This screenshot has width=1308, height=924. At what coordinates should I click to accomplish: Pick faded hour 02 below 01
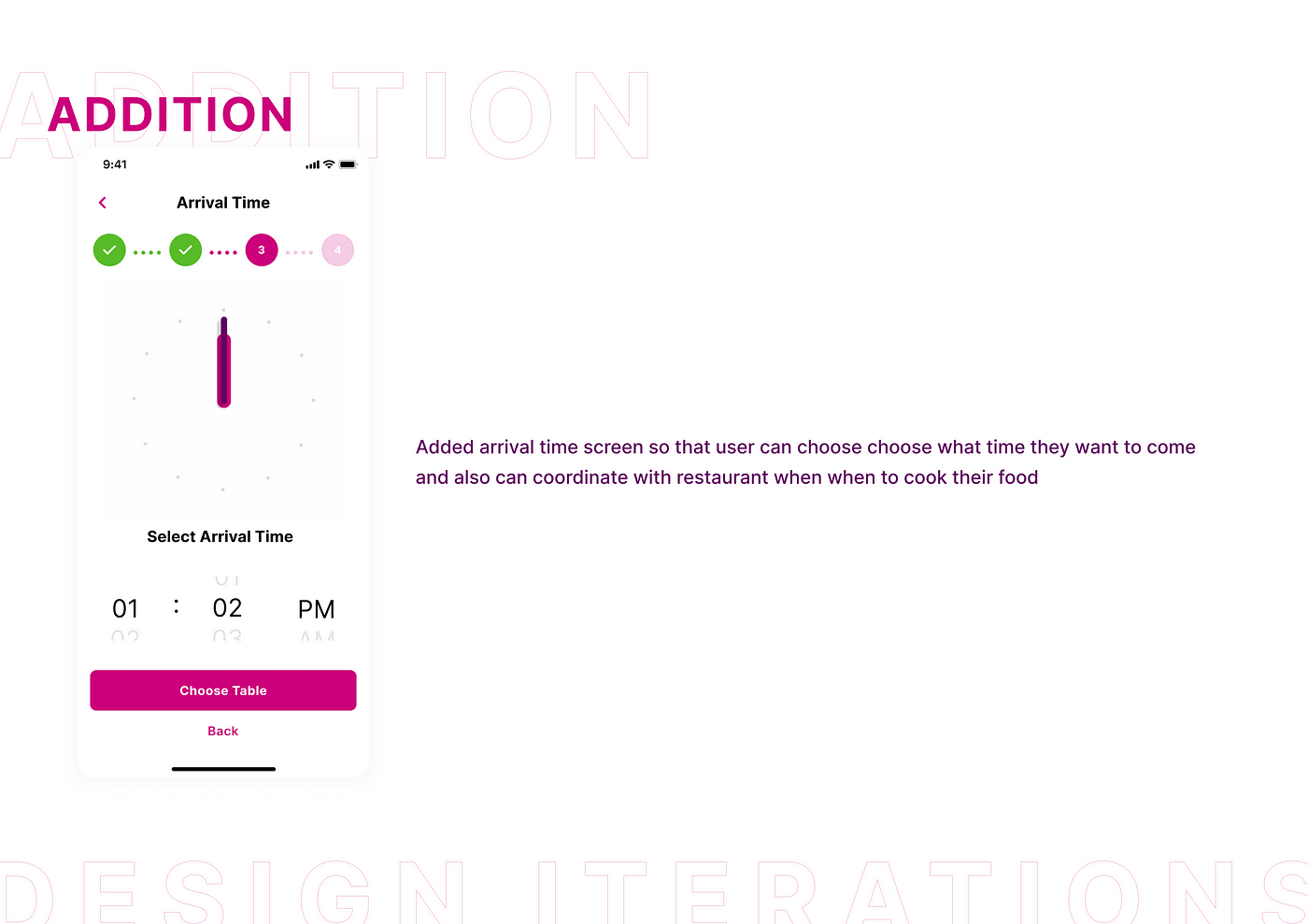click(125, 636)
